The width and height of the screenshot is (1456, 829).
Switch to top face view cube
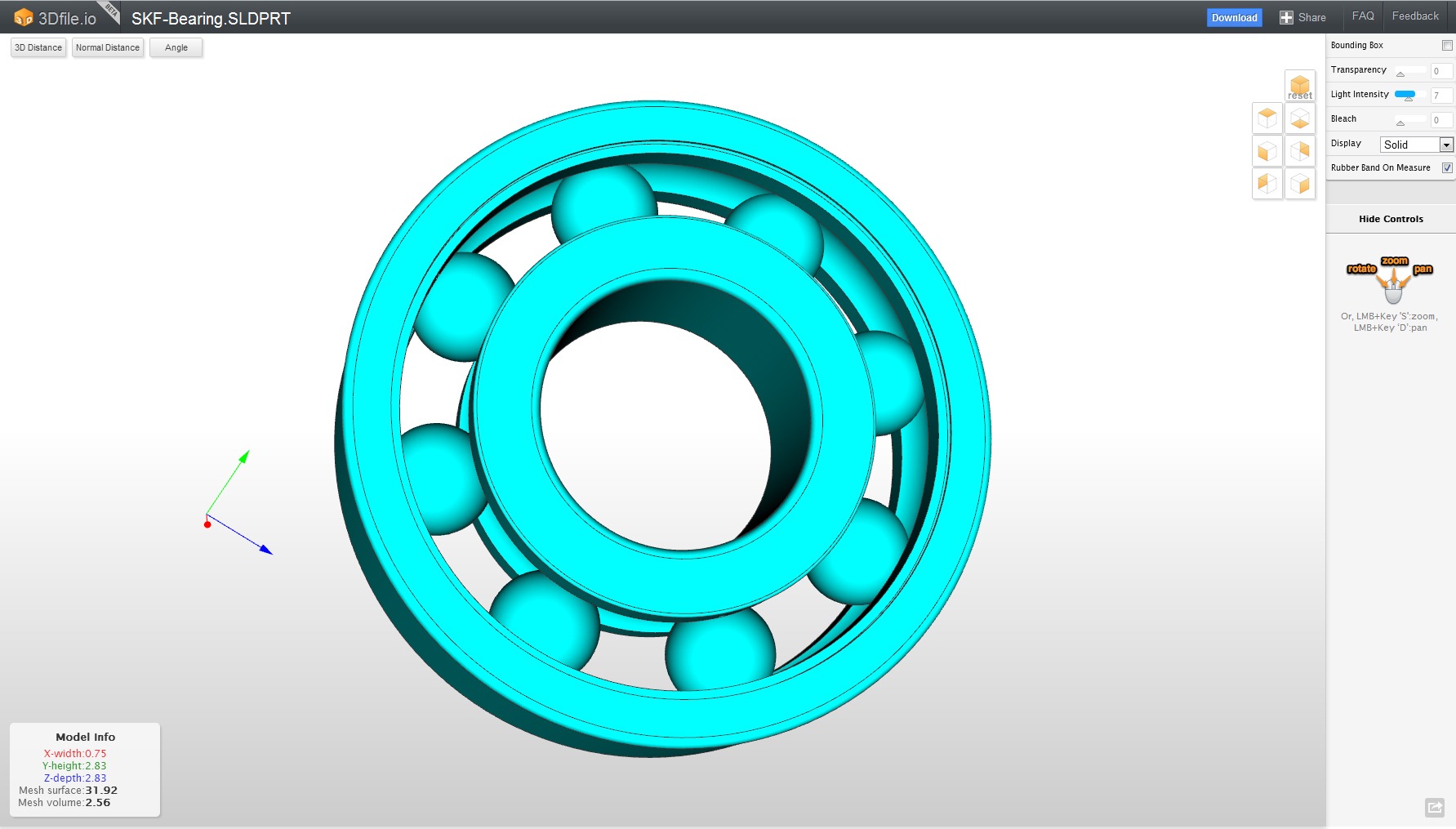[1267, 118]
